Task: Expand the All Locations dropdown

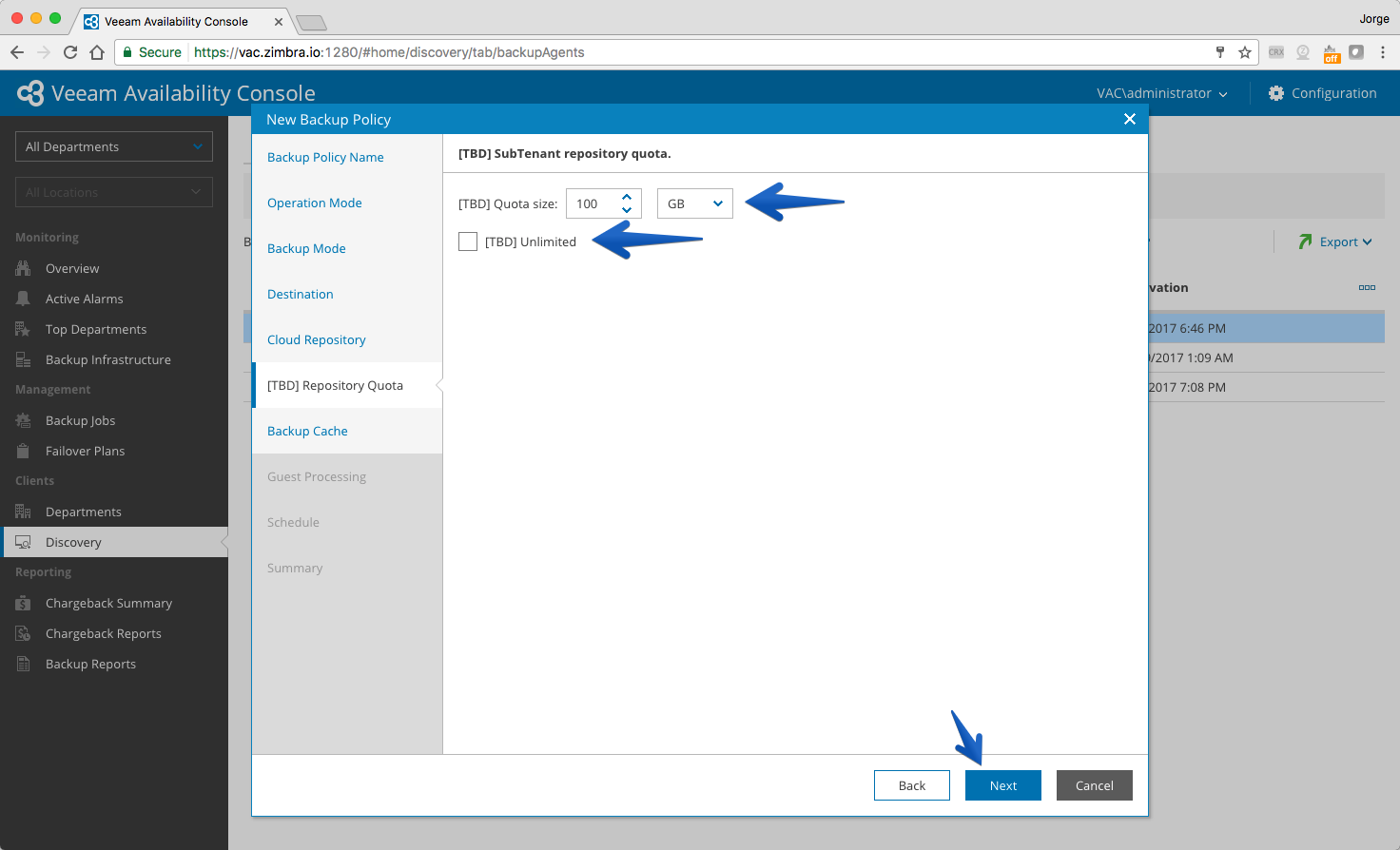Action: 114,192
